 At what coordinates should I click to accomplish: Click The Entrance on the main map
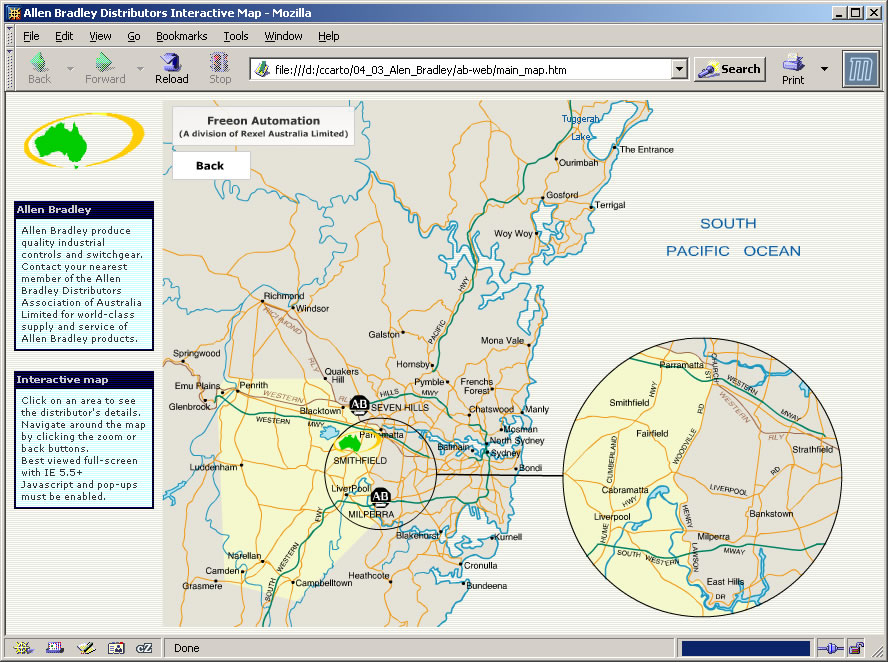[x=647, y=150]
